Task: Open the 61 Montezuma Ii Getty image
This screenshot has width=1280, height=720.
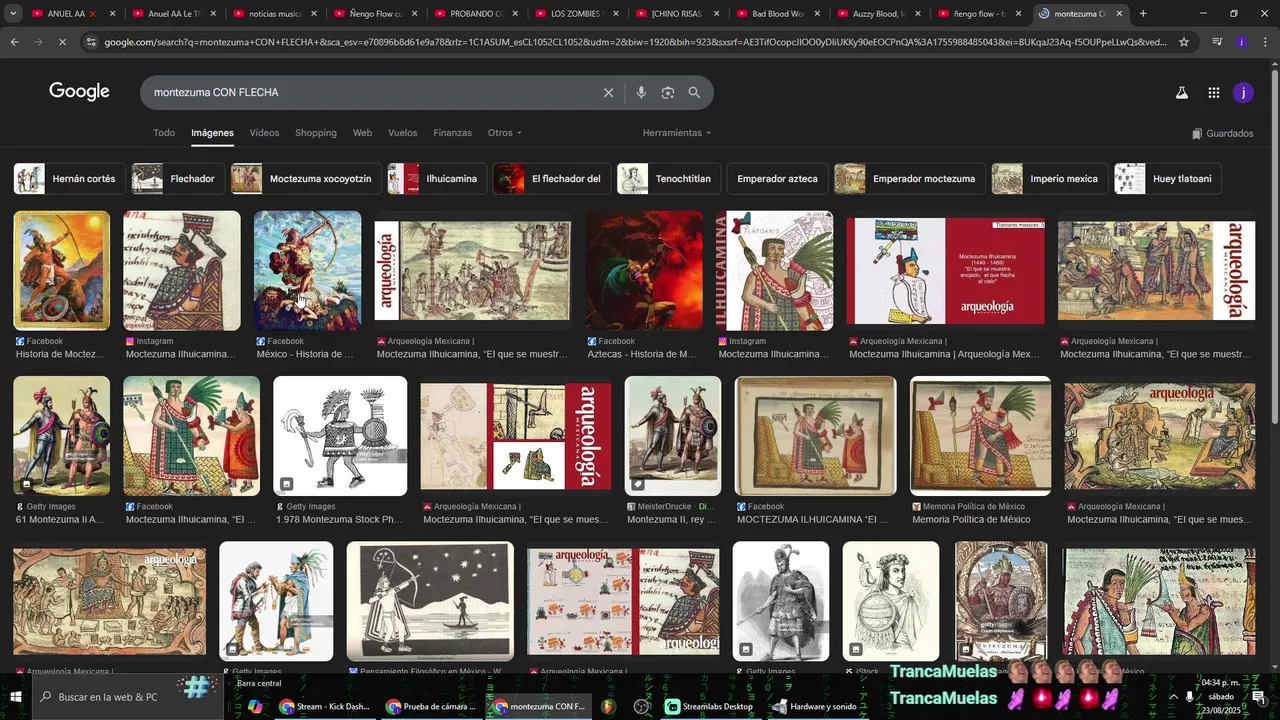Action: (x=62, y=436)
